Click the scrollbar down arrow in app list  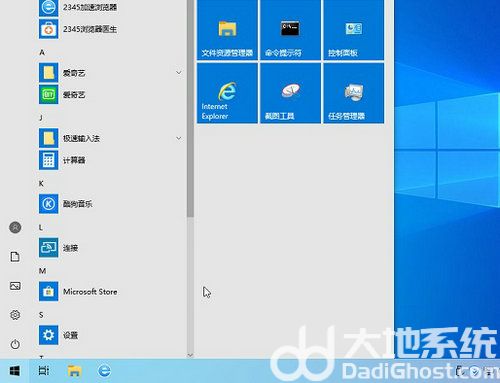190,355
